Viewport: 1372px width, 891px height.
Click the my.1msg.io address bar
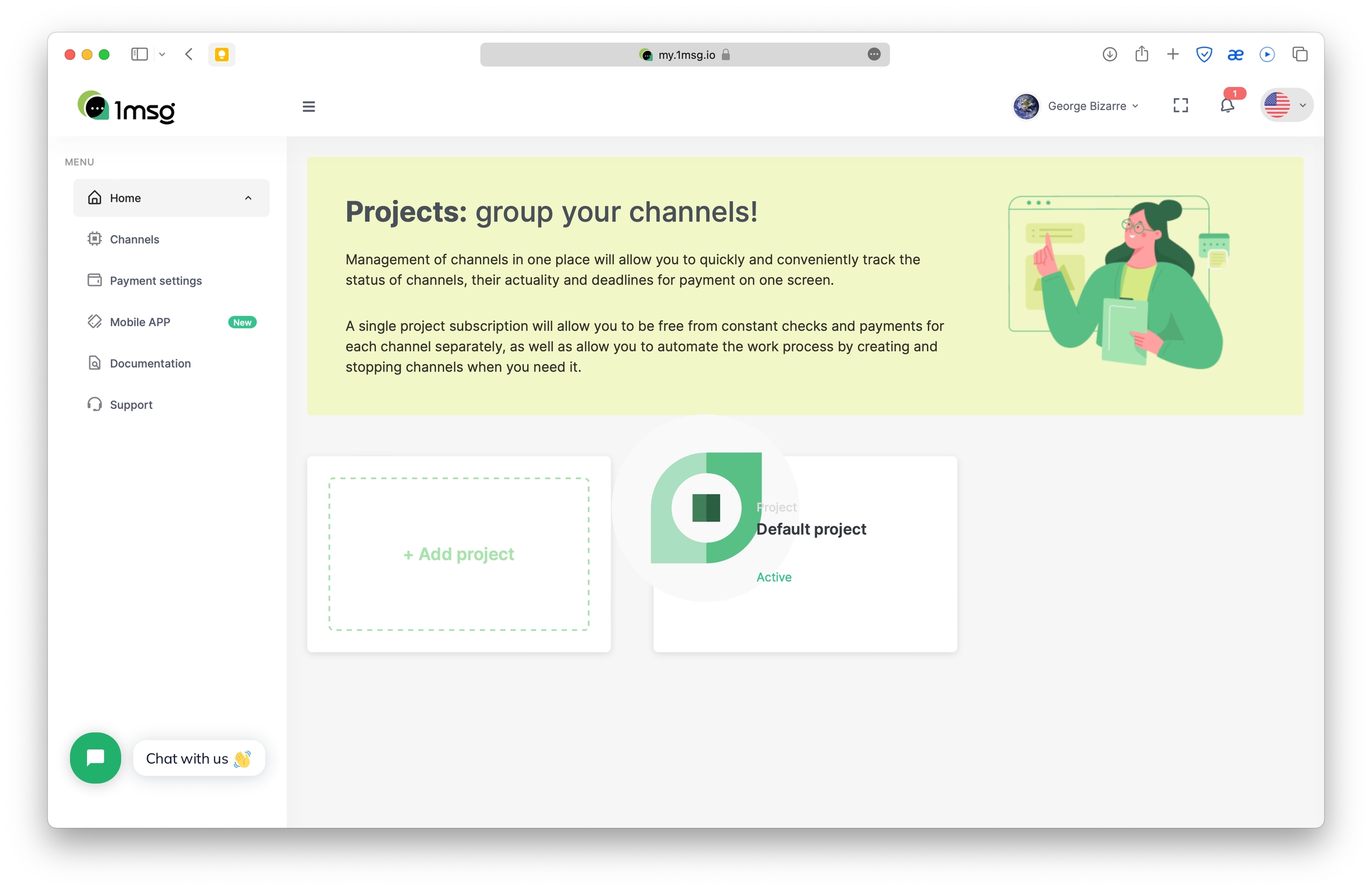tap(685, 55)
